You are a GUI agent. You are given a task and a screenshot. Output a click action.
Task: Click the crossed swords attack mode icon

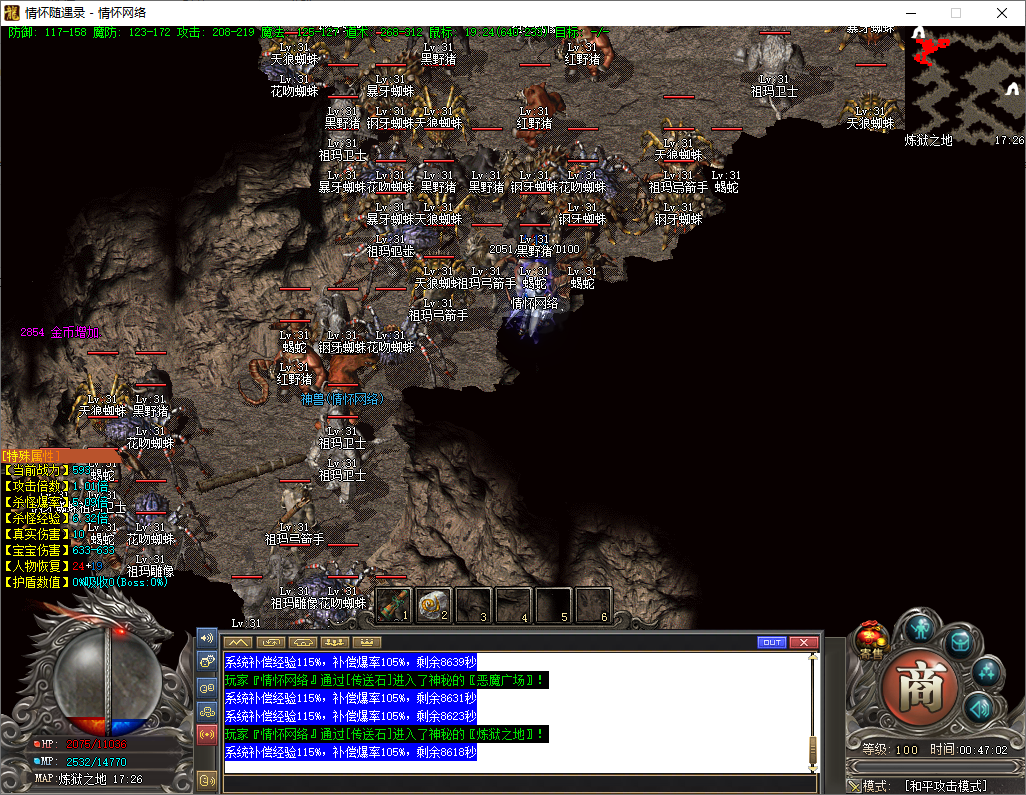point(854,786)
